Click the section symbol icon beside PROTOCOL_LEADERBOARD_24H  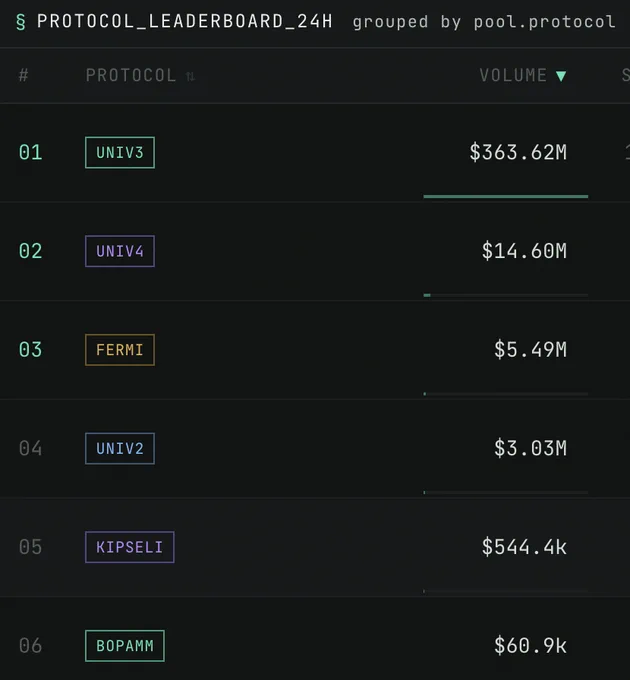coord(20,22)
